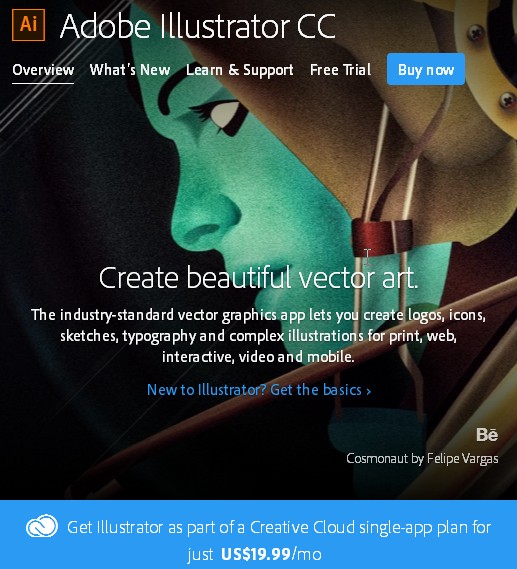
Task: Open the Behance Bē icon
Action: pos(487,435)
